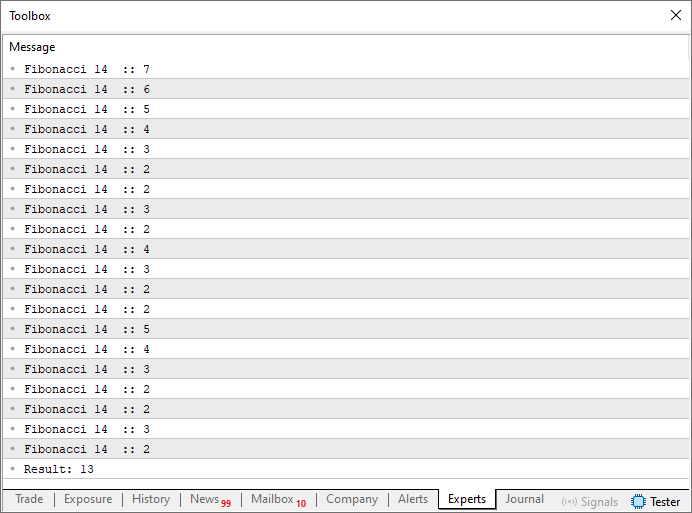
Task: Open the News tab
Action: tap(211, 499)
